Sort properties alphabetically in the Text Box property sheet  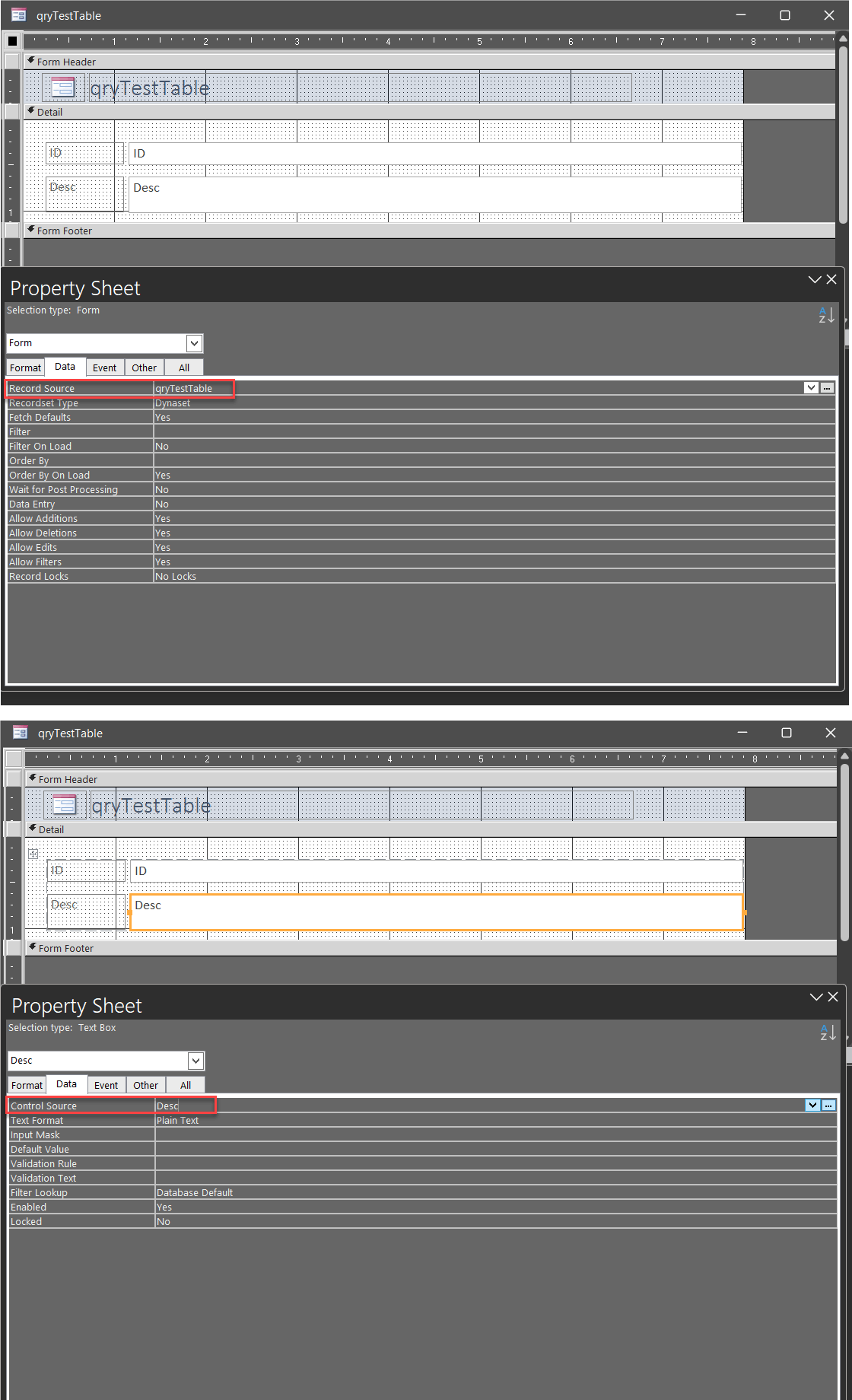(828, 1032)
